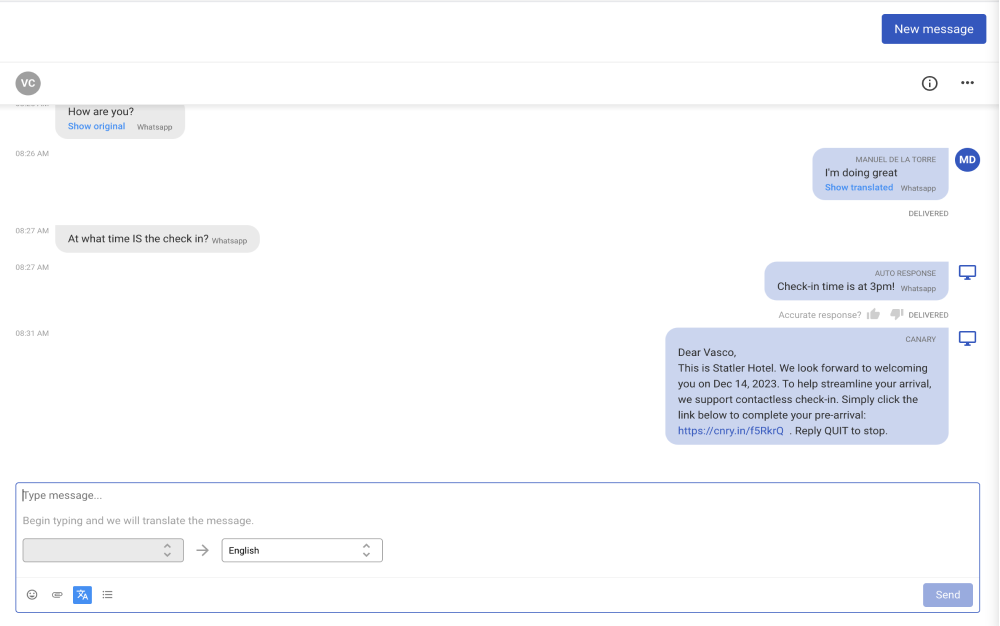The width and height of the screenshot is (1000, 626).
Task: Open the English target language dropdown
Action: click(301, 550)
